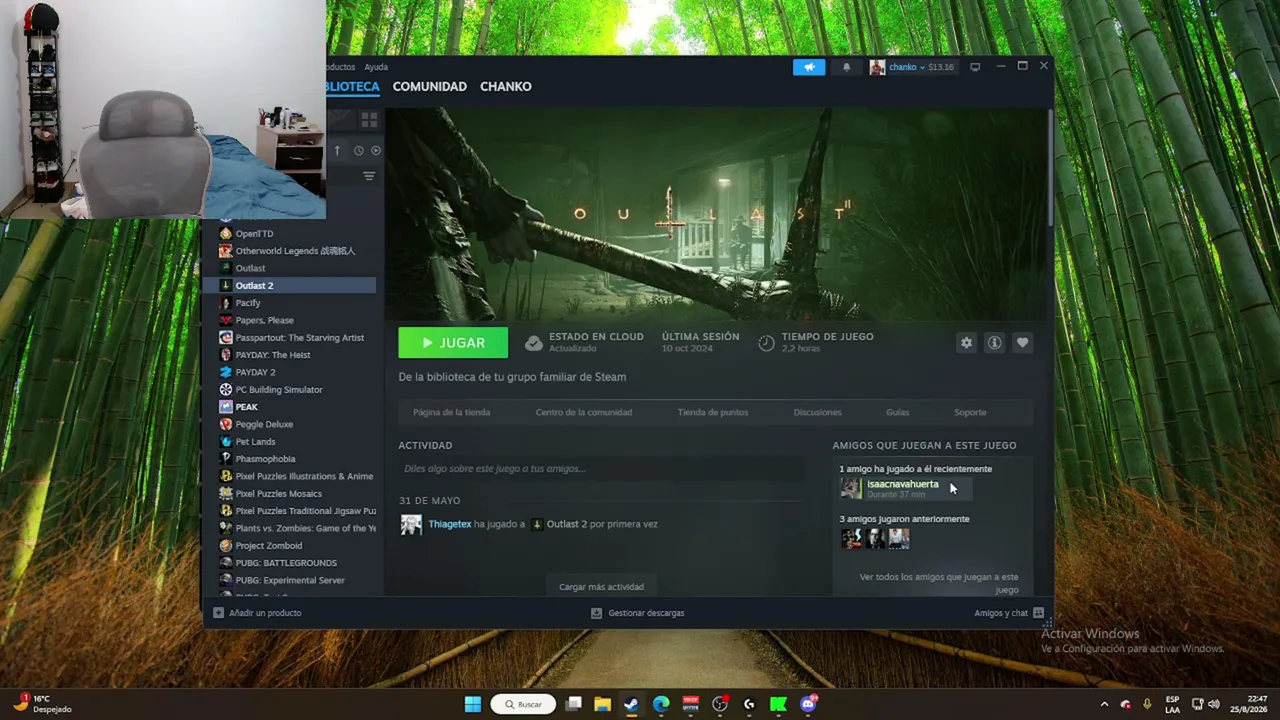Click Añadir un producto button
The height and width of the screenshot is (720, 1280).
pos(257,613)
